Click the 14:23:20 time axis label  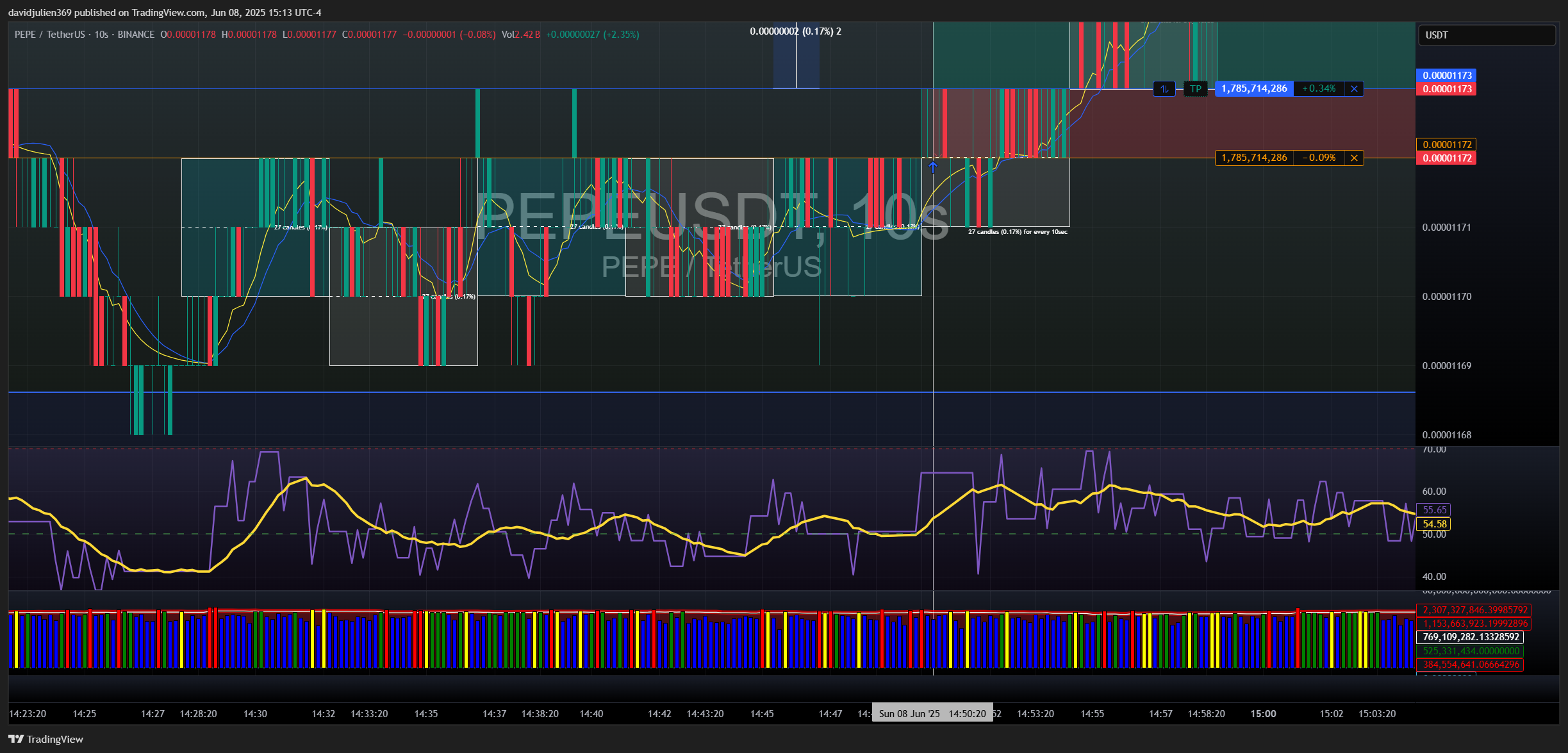[28, 714]
